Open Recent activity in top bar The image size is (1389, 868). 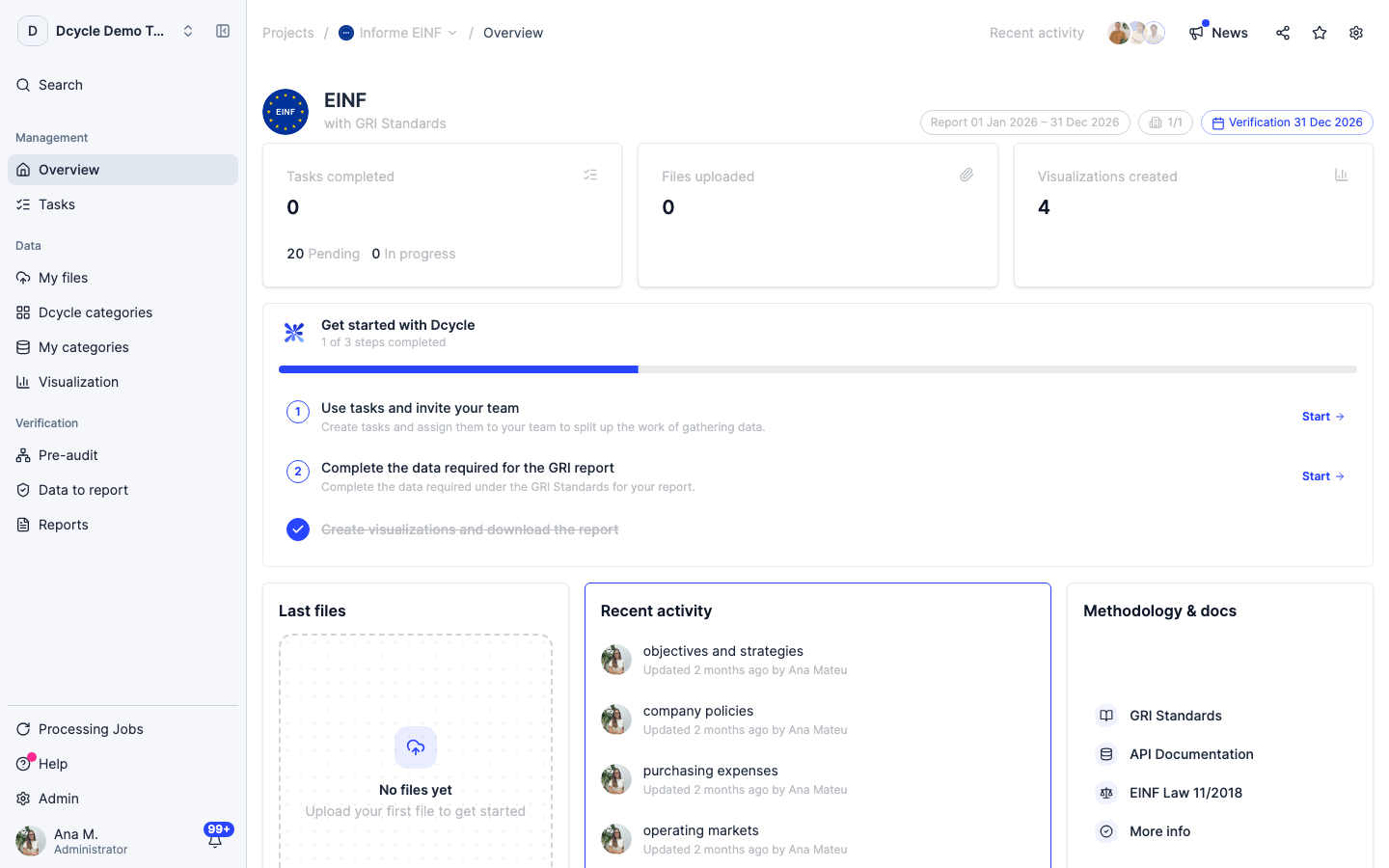click(1037, 33)
